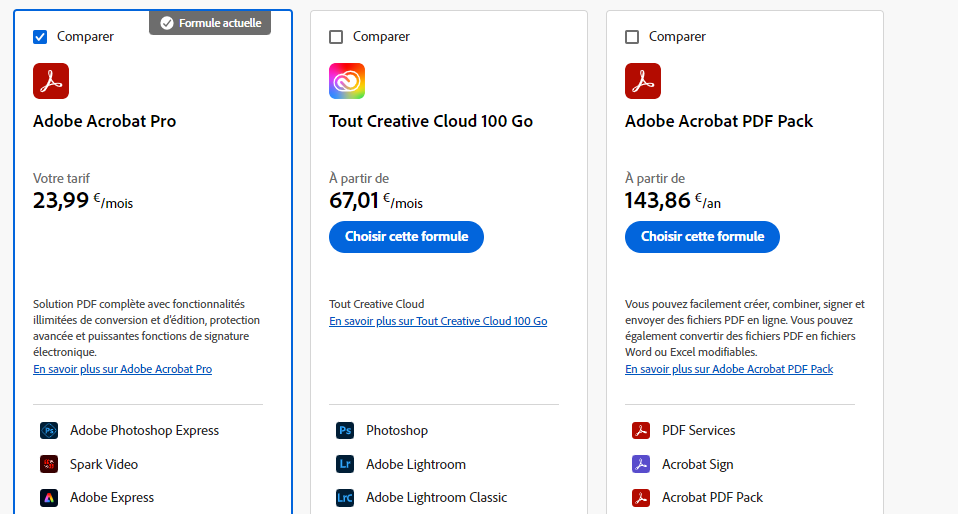
Task: Choose the Adobe Acrobat PDF Pack plan
Action: pos(702,237)
